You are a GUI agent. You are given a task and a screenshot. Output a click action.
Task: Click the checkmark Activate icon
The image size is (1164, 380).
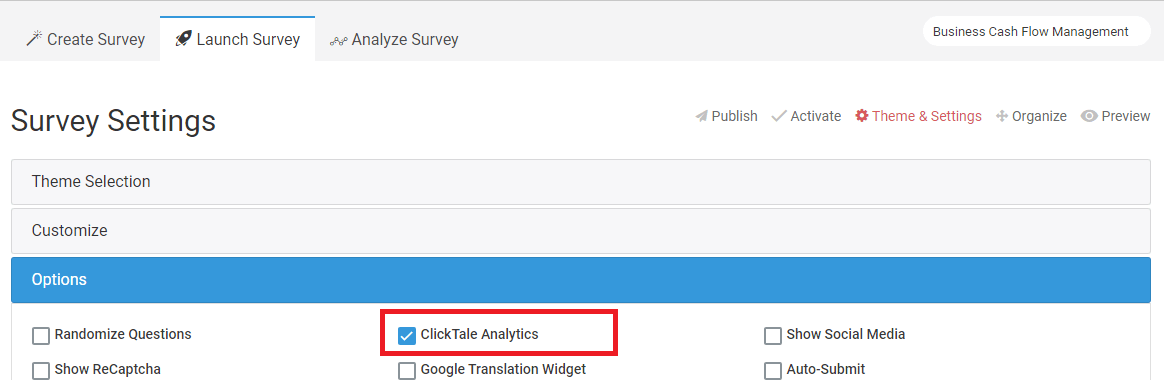779,117
